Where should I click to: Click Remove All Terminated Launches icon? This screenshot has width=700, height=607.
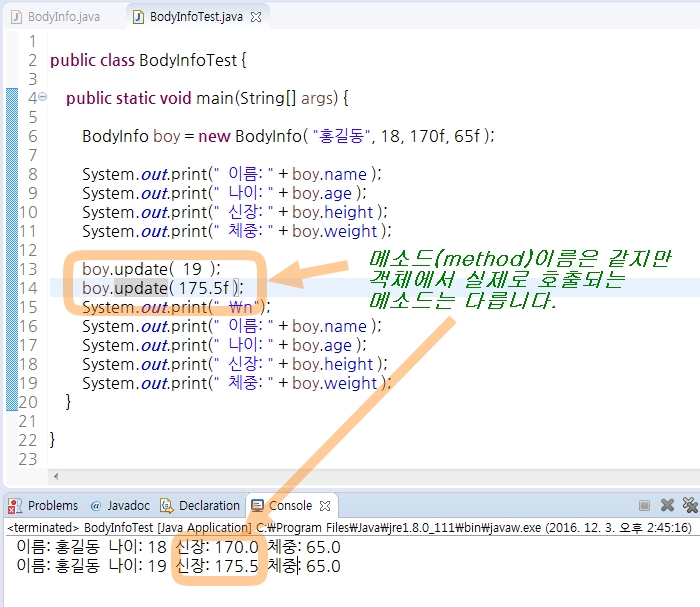[690, 505]
